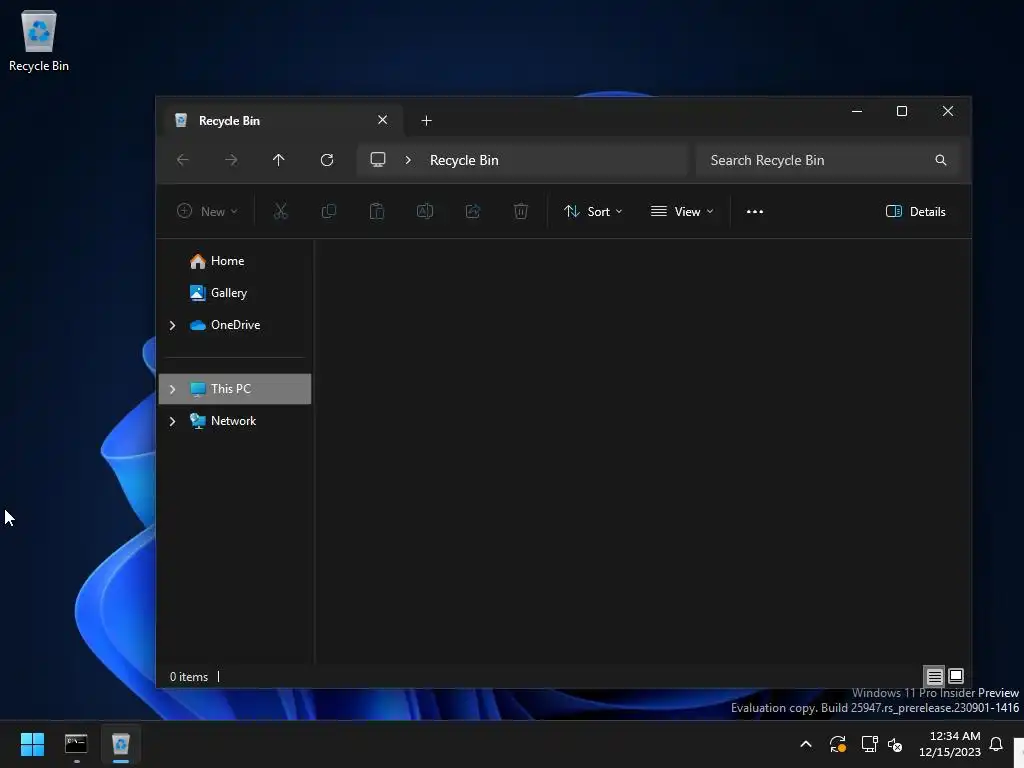
Task: Minimize the Recycle Bin window
Action: point(857,112)
